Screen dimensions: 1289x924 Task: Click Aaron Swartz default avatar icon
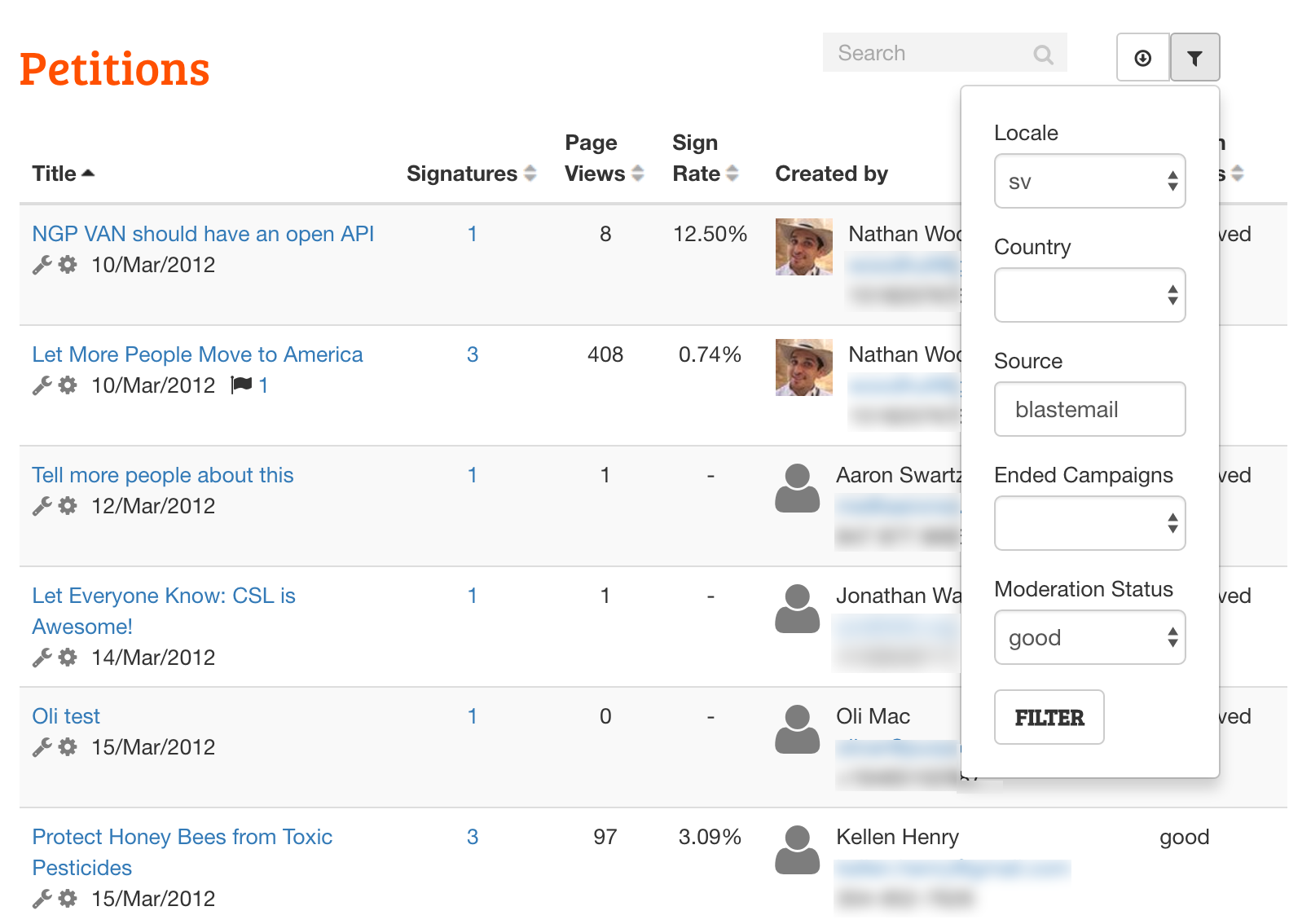point(797,488)
